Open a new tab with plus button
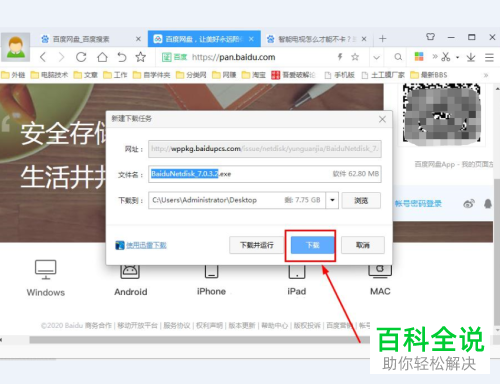This screenshot has width=500, height=384. tap(383, 39)
